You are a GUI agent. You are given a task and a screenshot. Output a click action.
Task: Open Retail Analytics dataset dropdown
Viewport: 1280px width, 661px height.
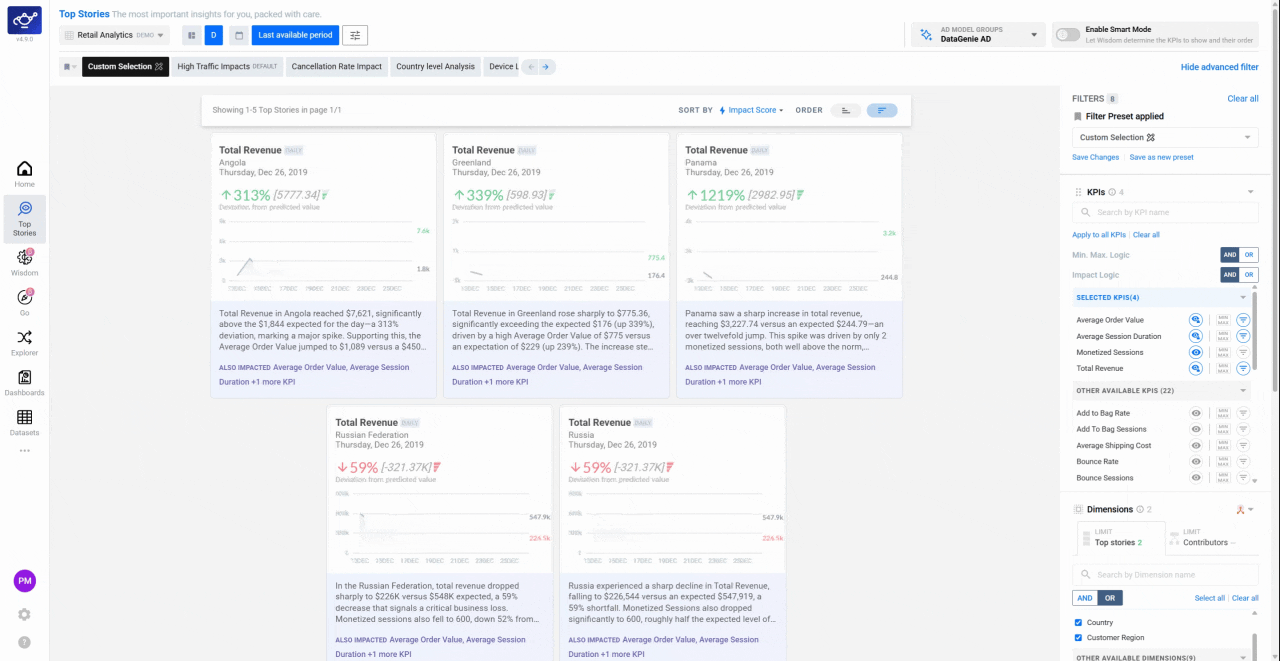[x=115, y=35]
